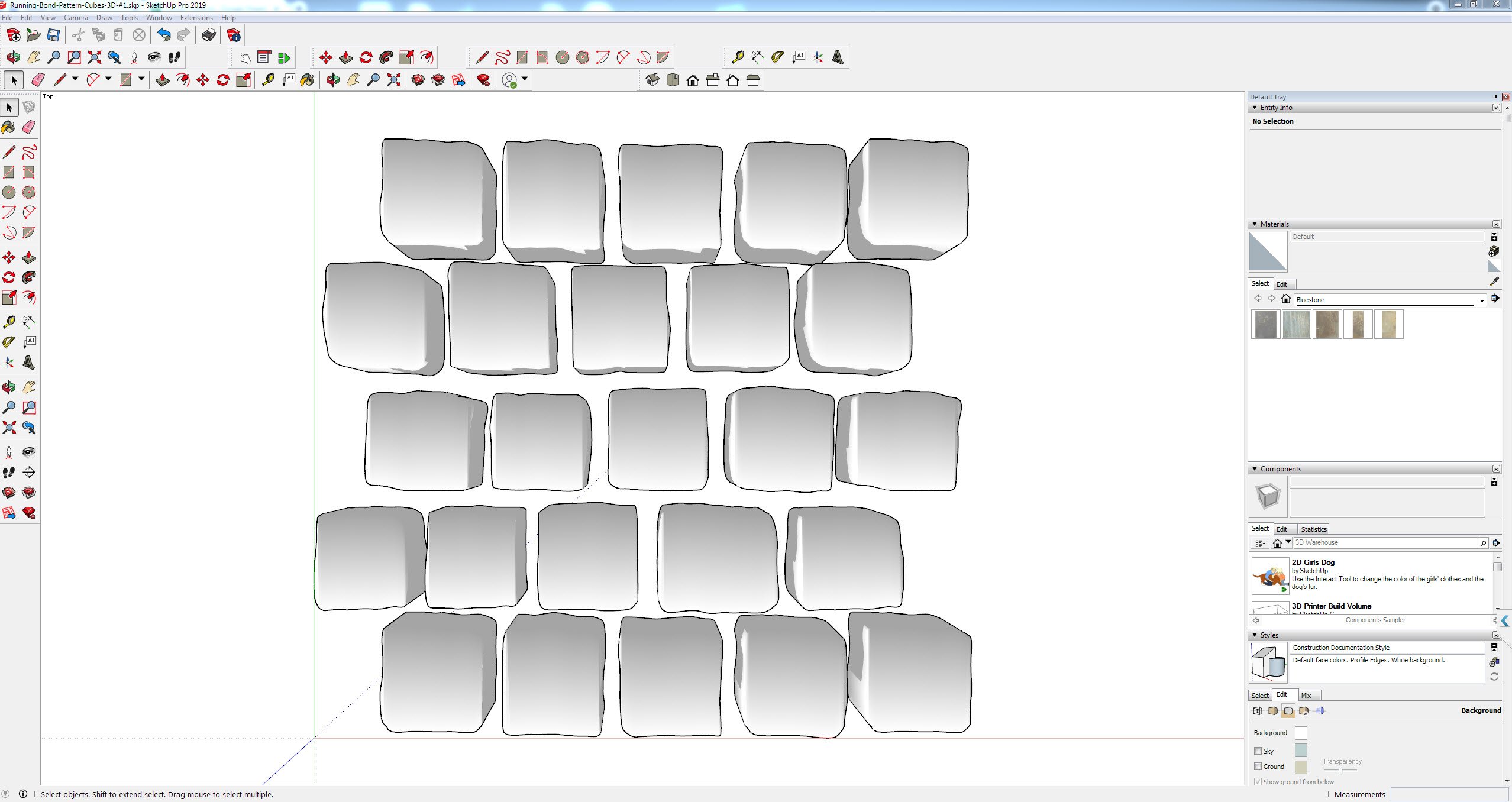Collapse the Styles panel
The height and width of the screenshot is (802, 1512).
[x=1255, y=635]
